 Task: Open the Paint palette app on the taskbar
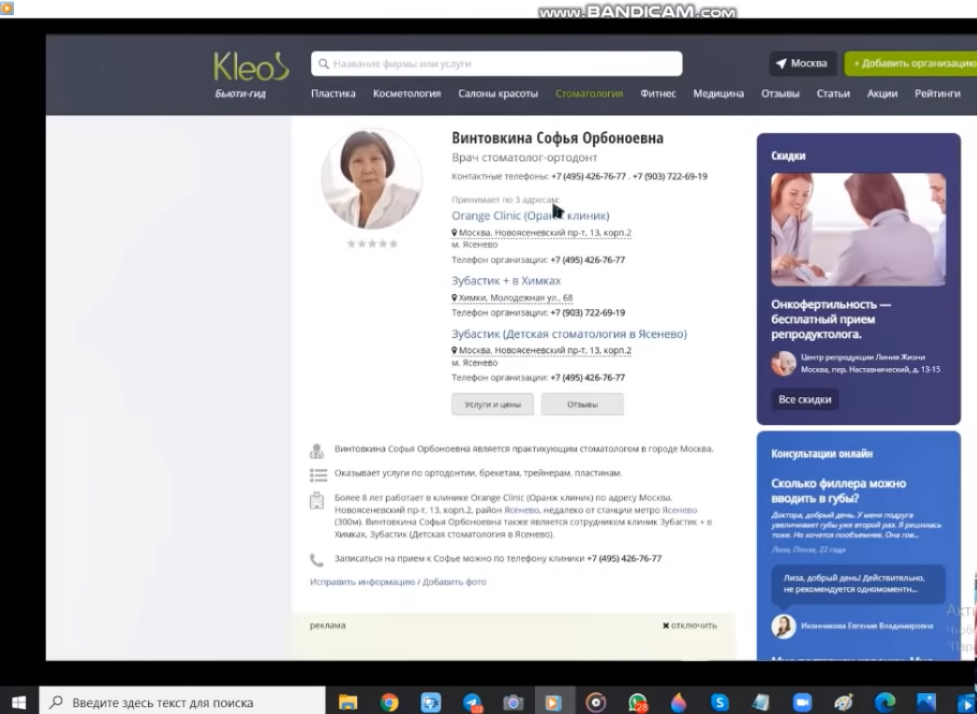coord(843,703)
